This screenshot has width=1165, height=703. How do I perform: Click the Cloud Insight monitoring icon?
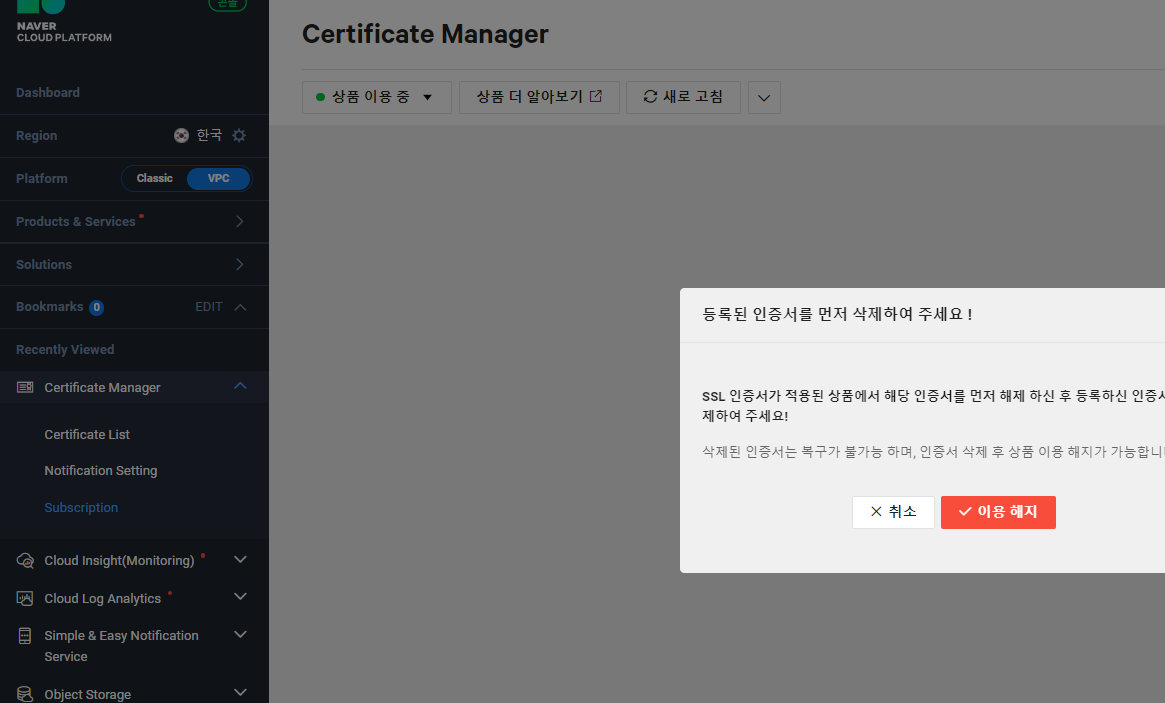click(x=25, y=560)
